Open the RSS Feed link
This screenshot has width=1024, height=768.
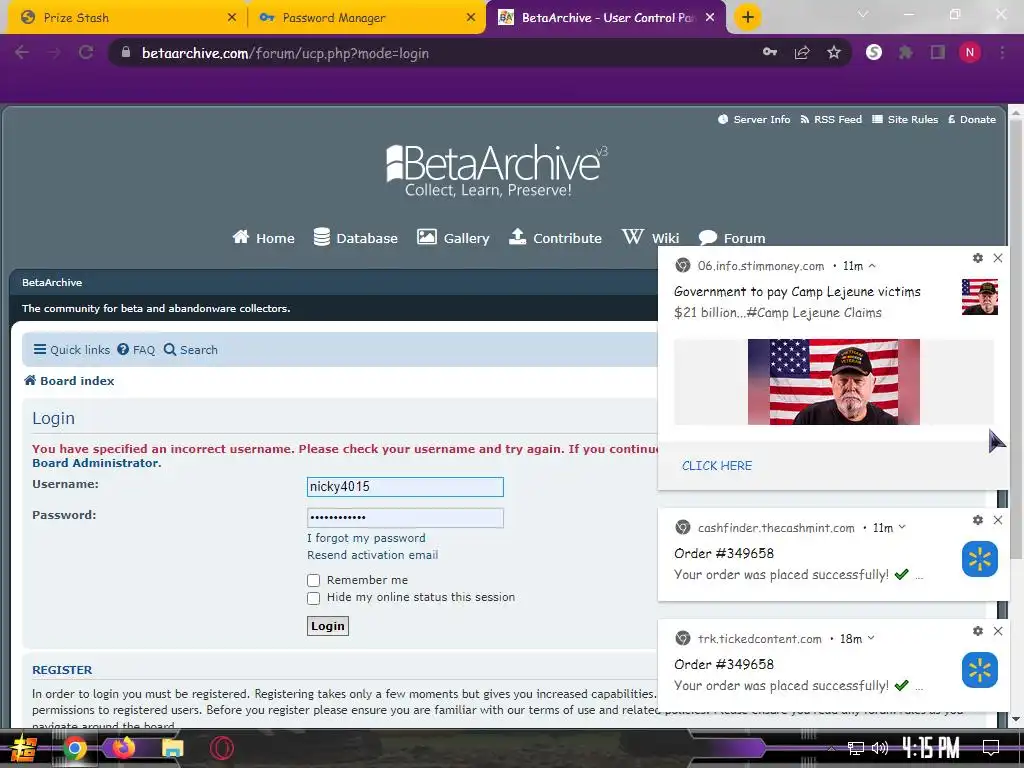click(x=831, y=120)
